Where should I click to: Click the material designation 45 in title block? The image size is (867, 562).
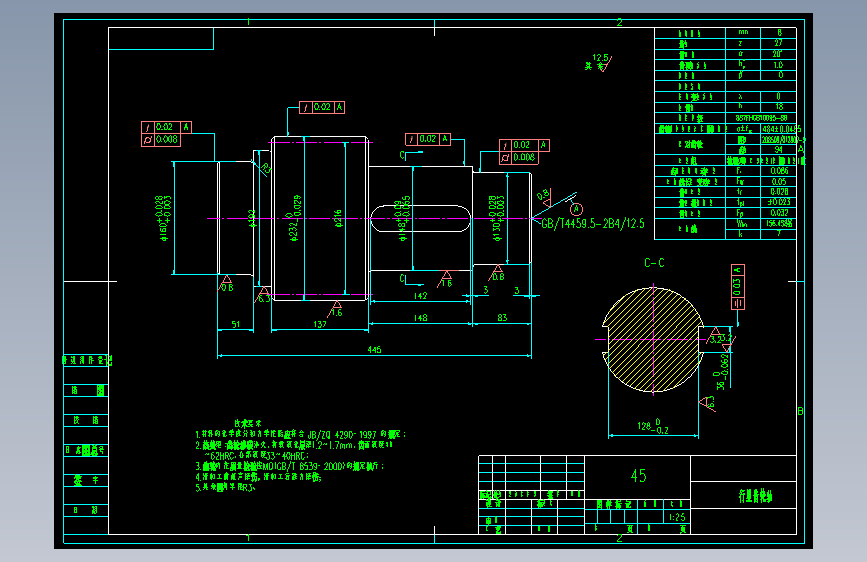pos(639,476)
